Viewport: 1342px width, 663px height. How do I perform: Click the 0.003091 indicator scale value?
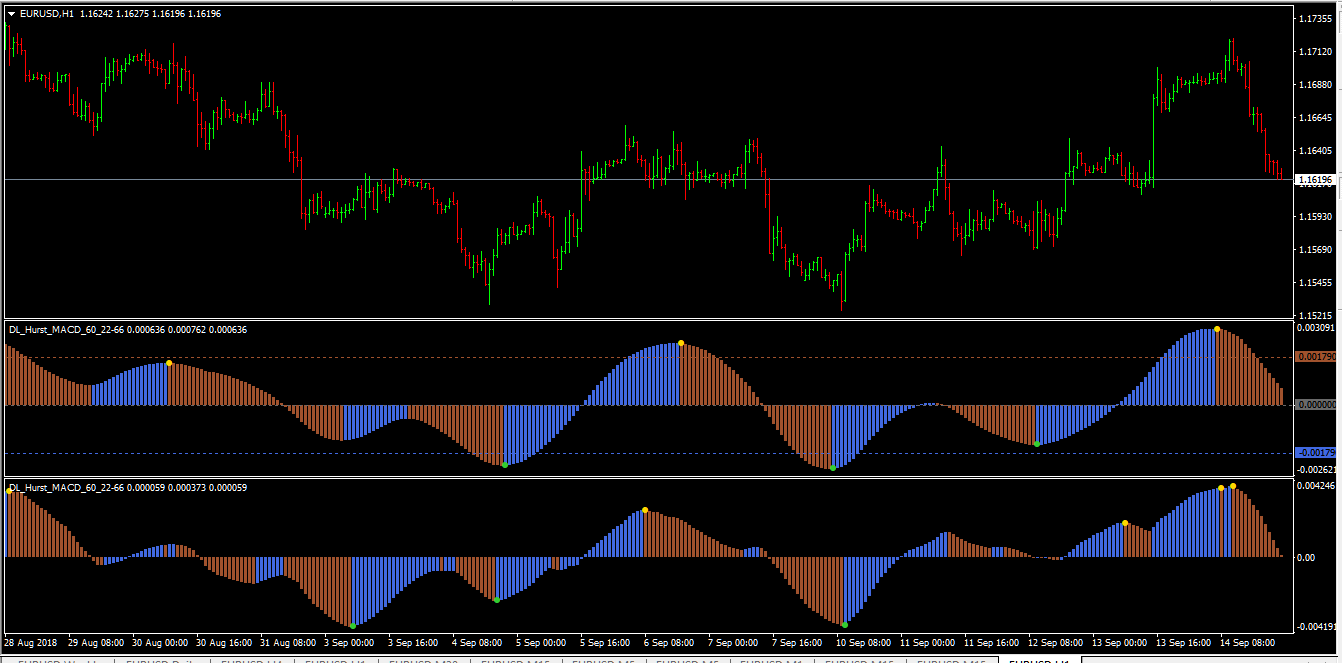click(x=1316, y=328)
